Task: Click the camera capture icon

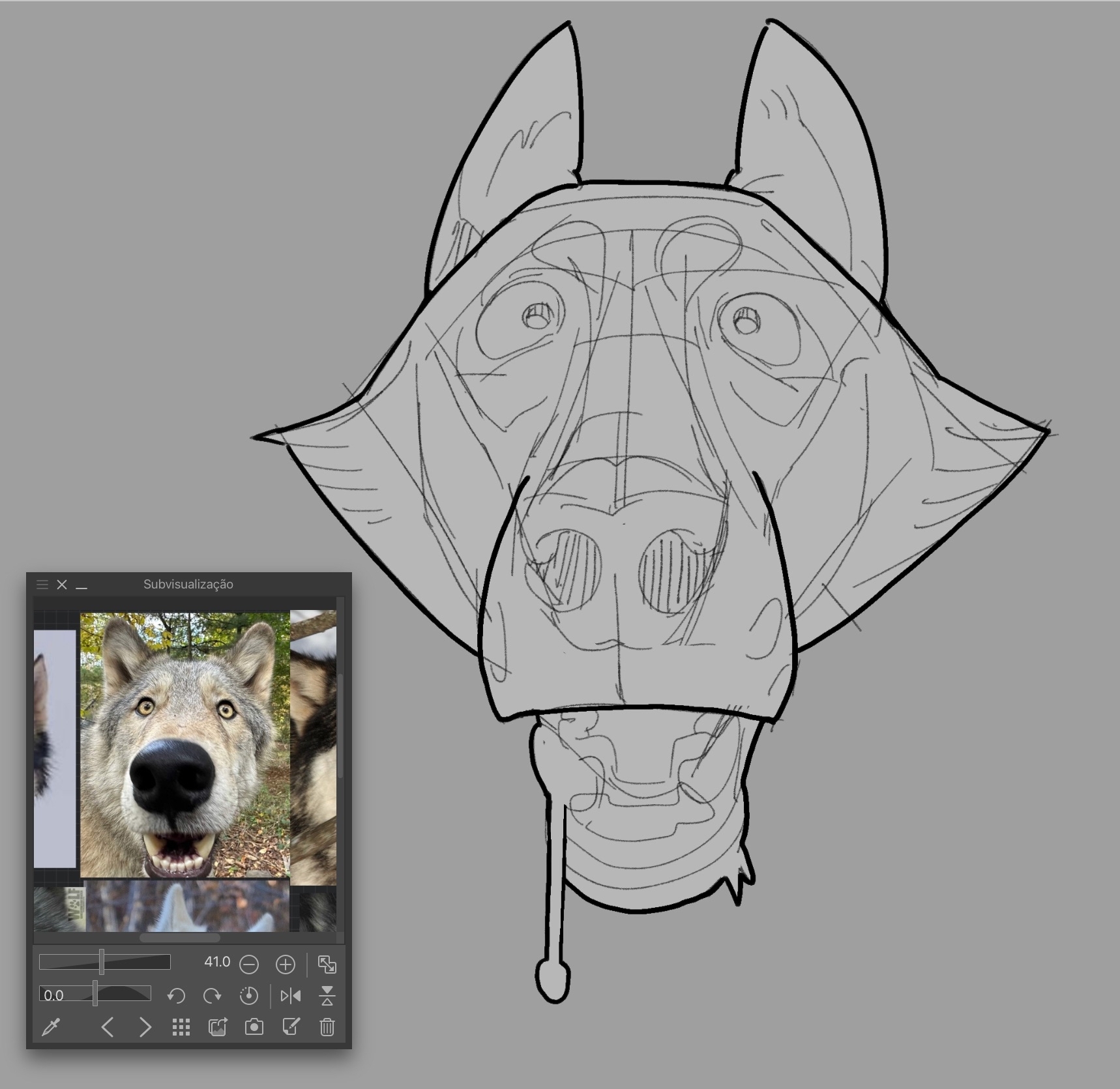Action: pyautogui.click(x=254, y=1028)
